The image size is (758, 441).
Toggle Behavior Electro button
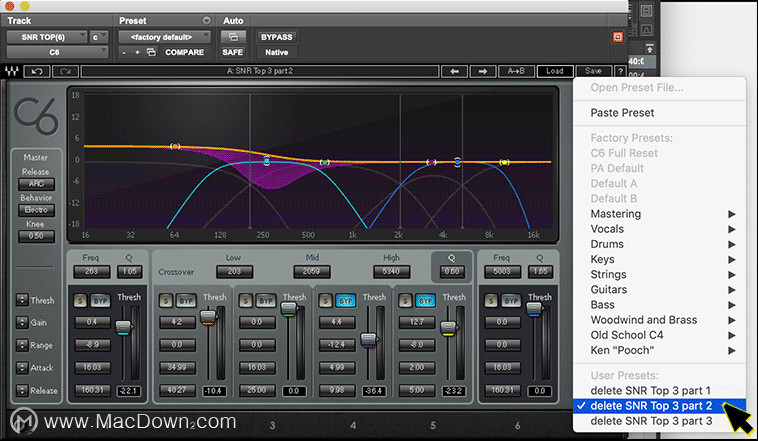pos(36,210)
